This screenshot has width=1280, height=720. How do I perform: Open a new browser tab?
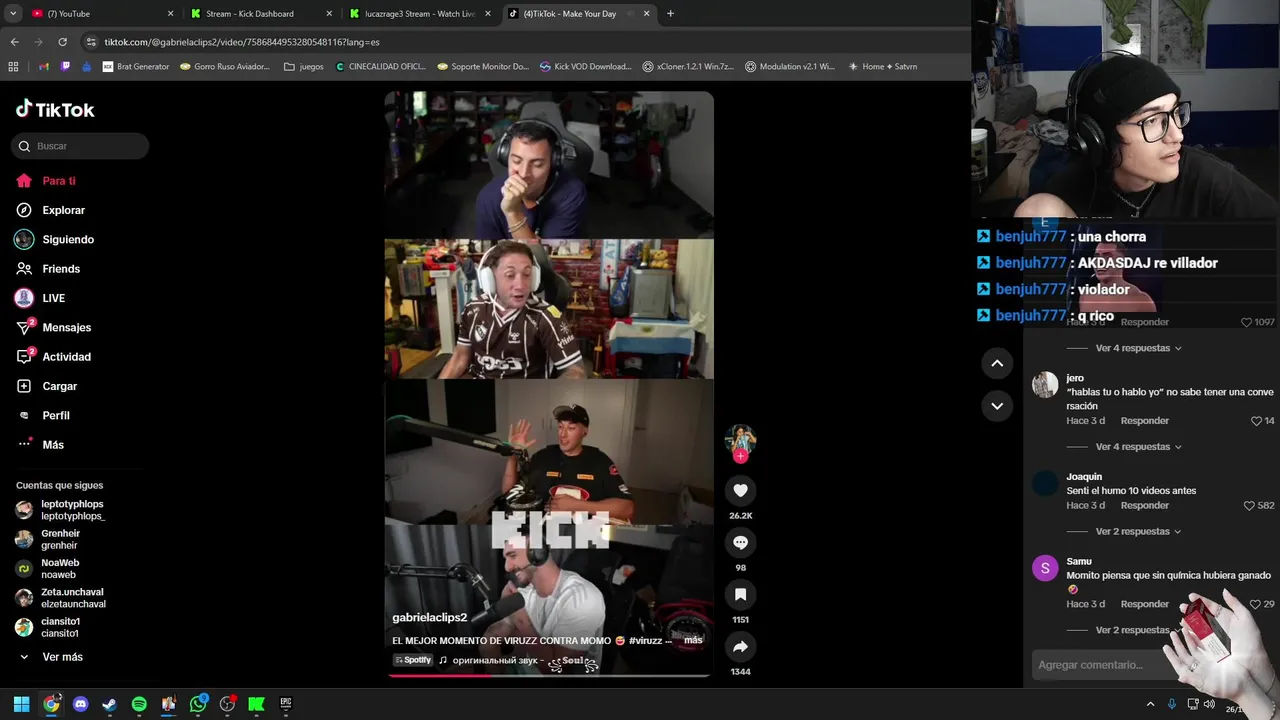pyautogui.click(x=670, y=14)
